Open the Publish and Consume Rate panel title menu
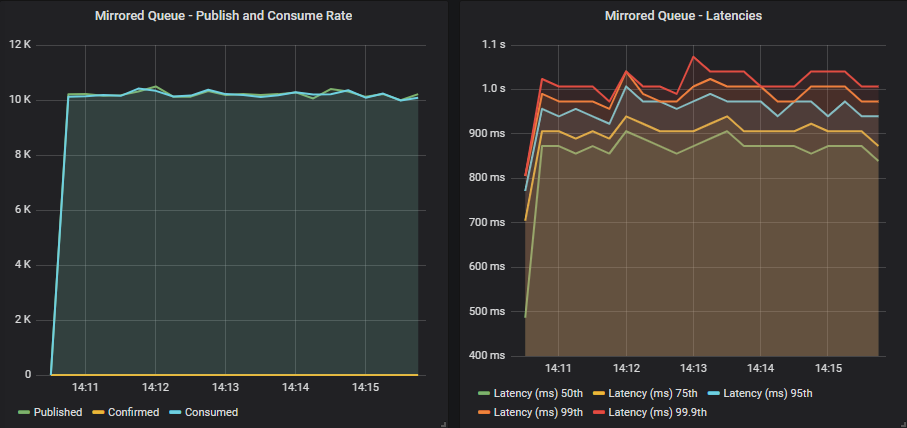Screen dimensions: 907x428 (223, 16)
